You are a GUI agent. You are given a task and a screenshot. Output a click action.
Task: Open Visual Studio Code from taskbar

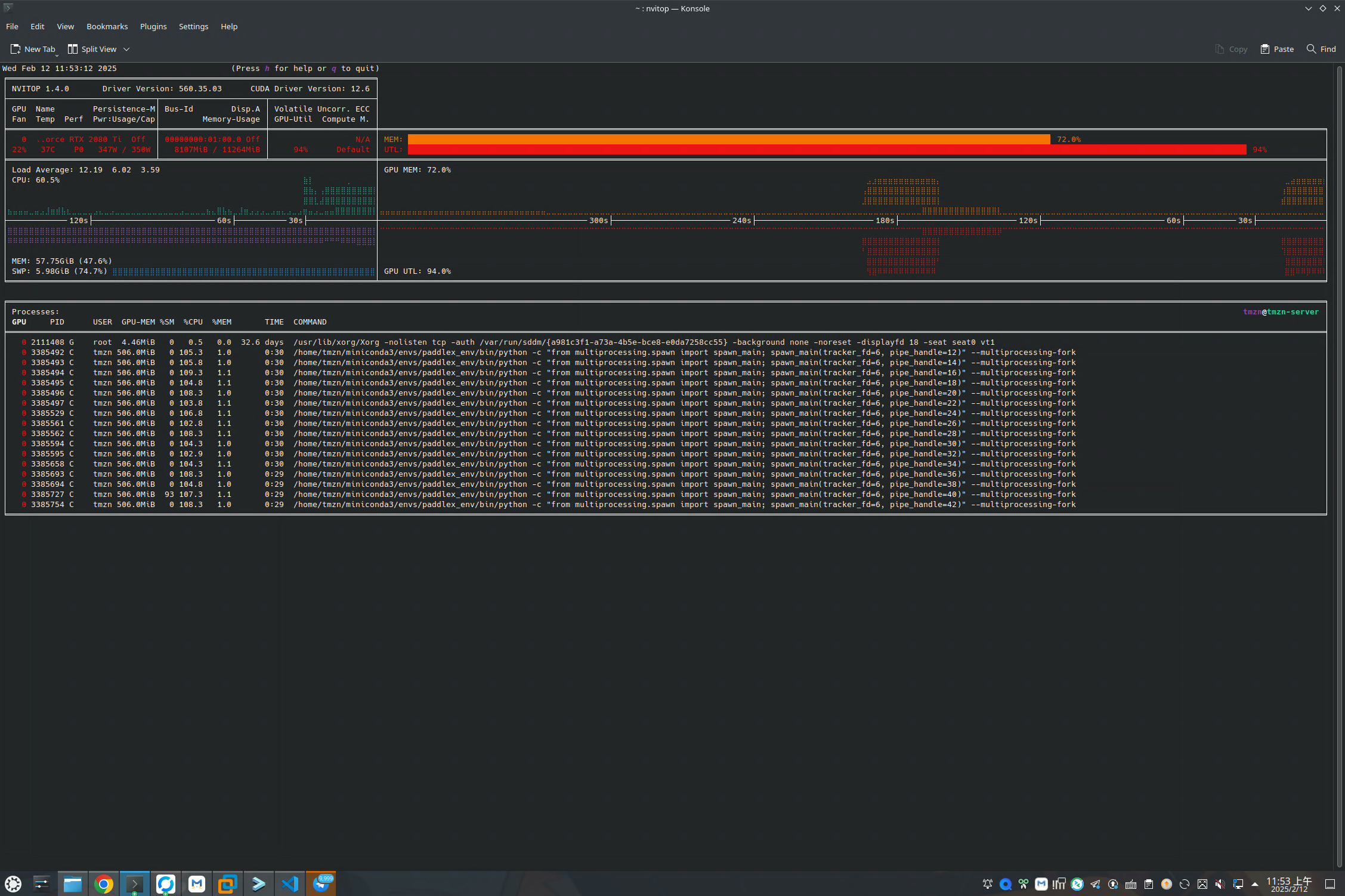[290, 883]
